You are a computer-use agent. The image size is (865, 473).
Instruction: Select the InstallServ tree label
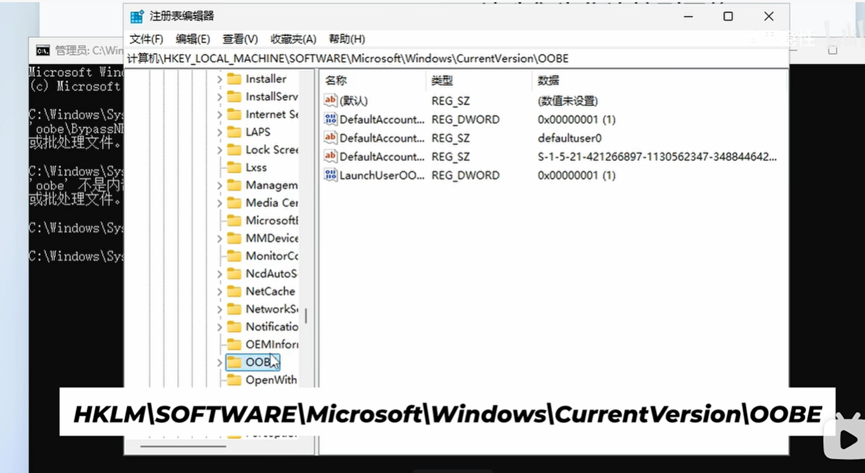click(x=271, y=97)
